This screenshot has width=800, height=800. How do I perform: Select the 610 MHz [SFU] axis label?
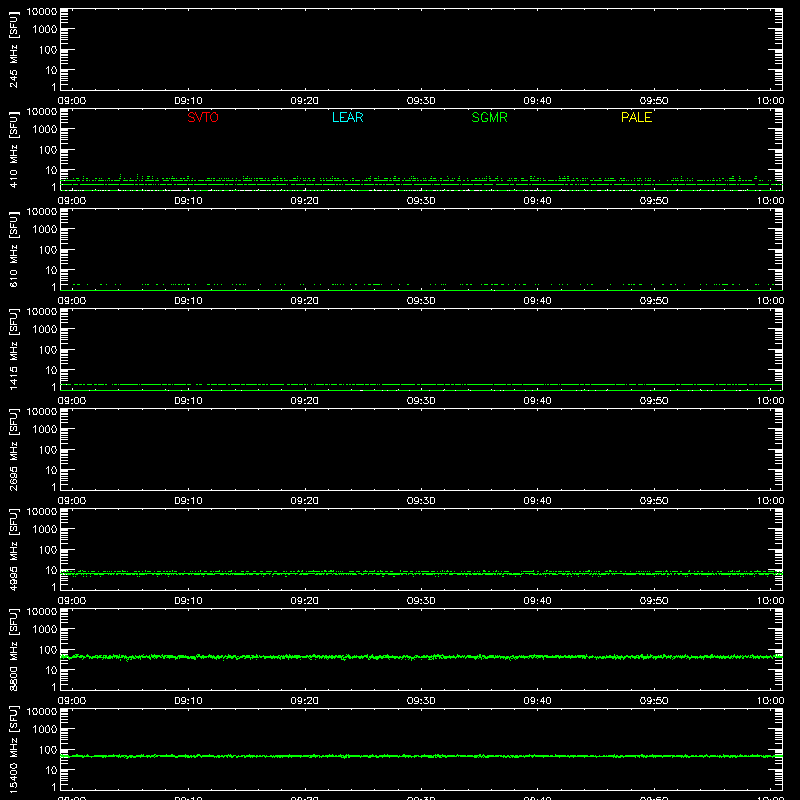13,250
